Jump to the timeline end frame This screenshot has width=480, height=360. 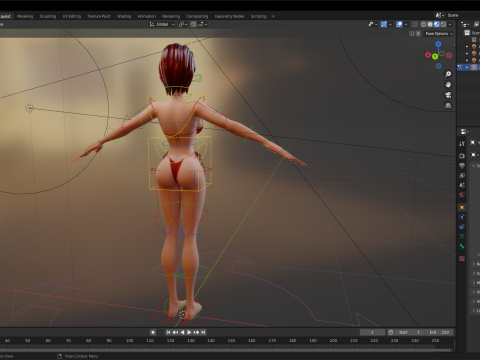pyautogui.click(x=203, y=332)
